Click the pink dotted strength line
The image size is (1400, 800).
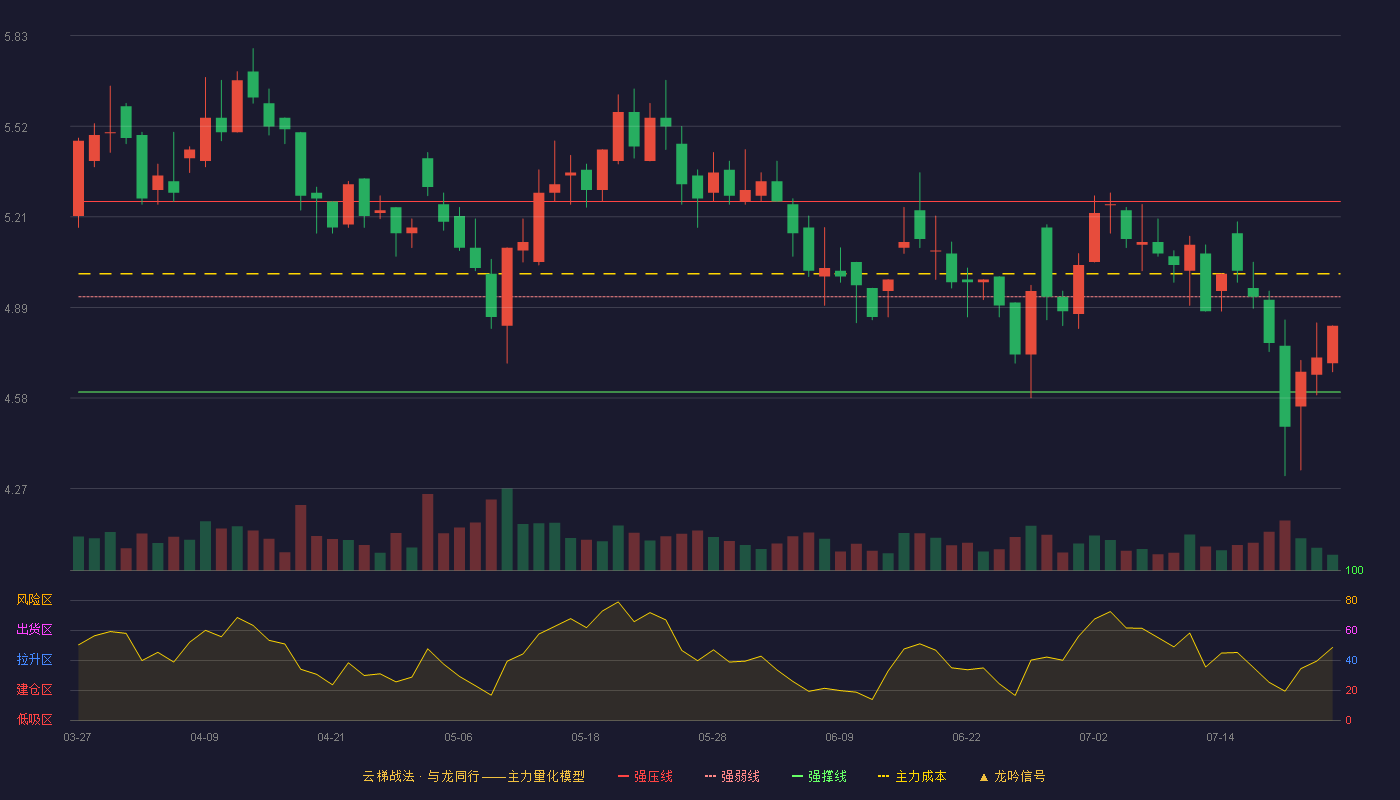(x=709, y=296)
